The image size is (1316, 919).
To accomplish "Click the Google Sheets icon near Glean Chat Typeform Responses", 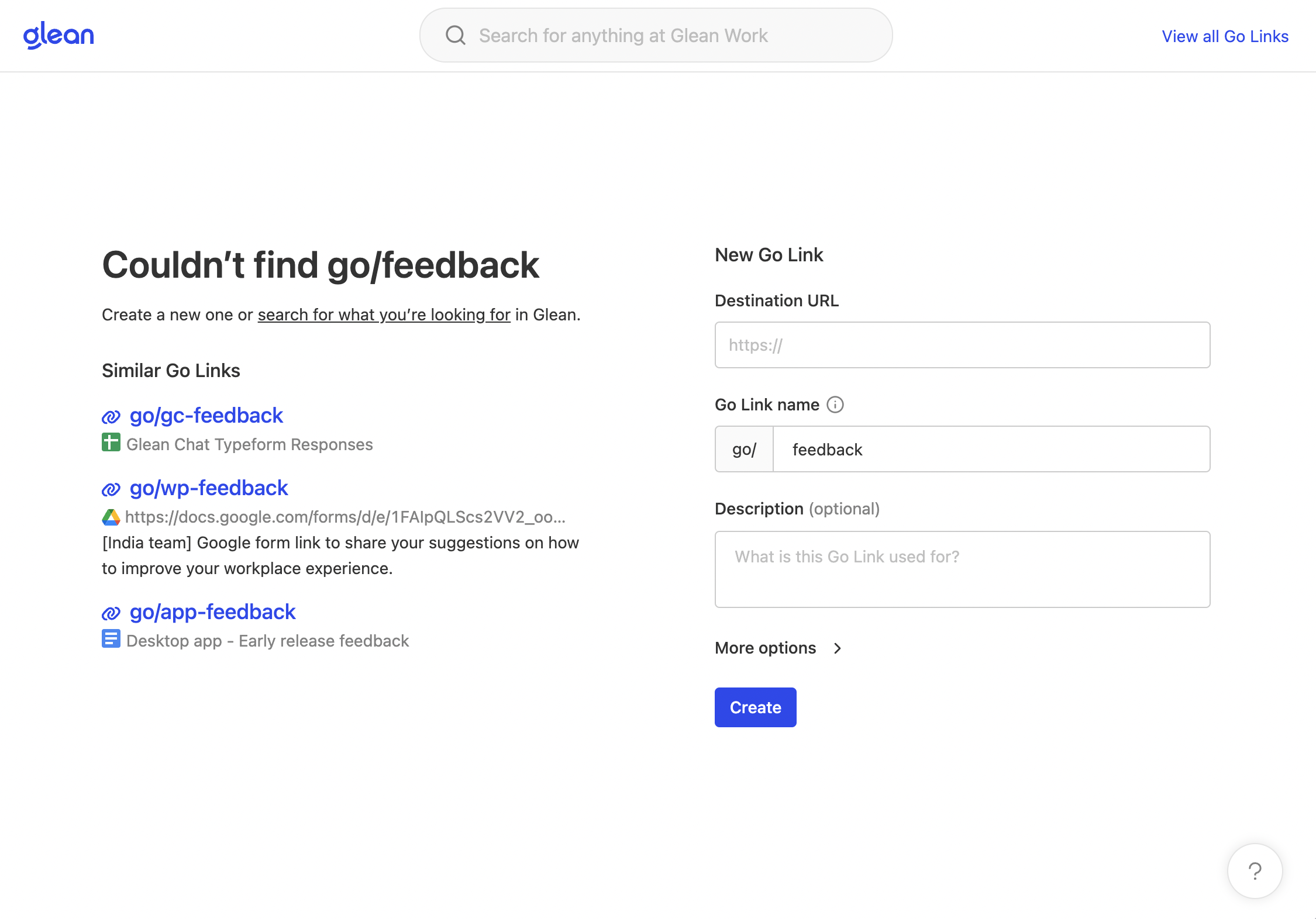I will (x=111, y=444).
